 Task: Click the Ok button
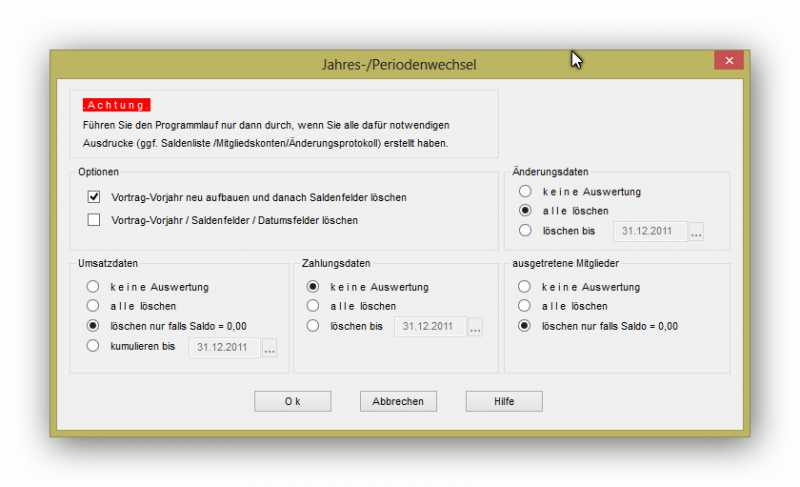tap(292, 401)
